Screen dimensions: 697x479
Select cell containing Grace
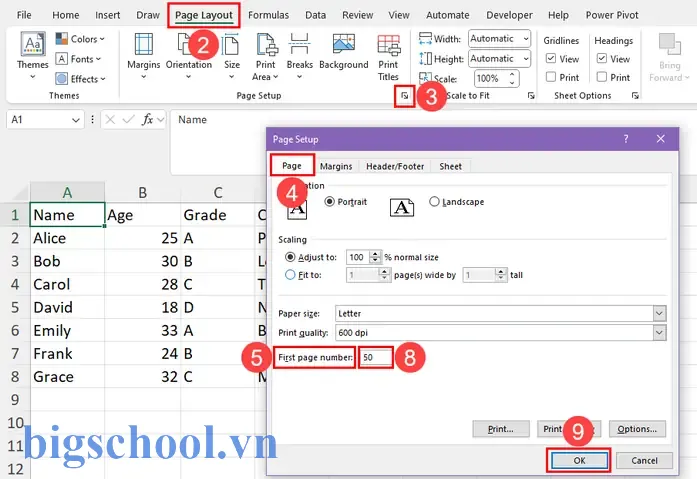pos(68,377)
